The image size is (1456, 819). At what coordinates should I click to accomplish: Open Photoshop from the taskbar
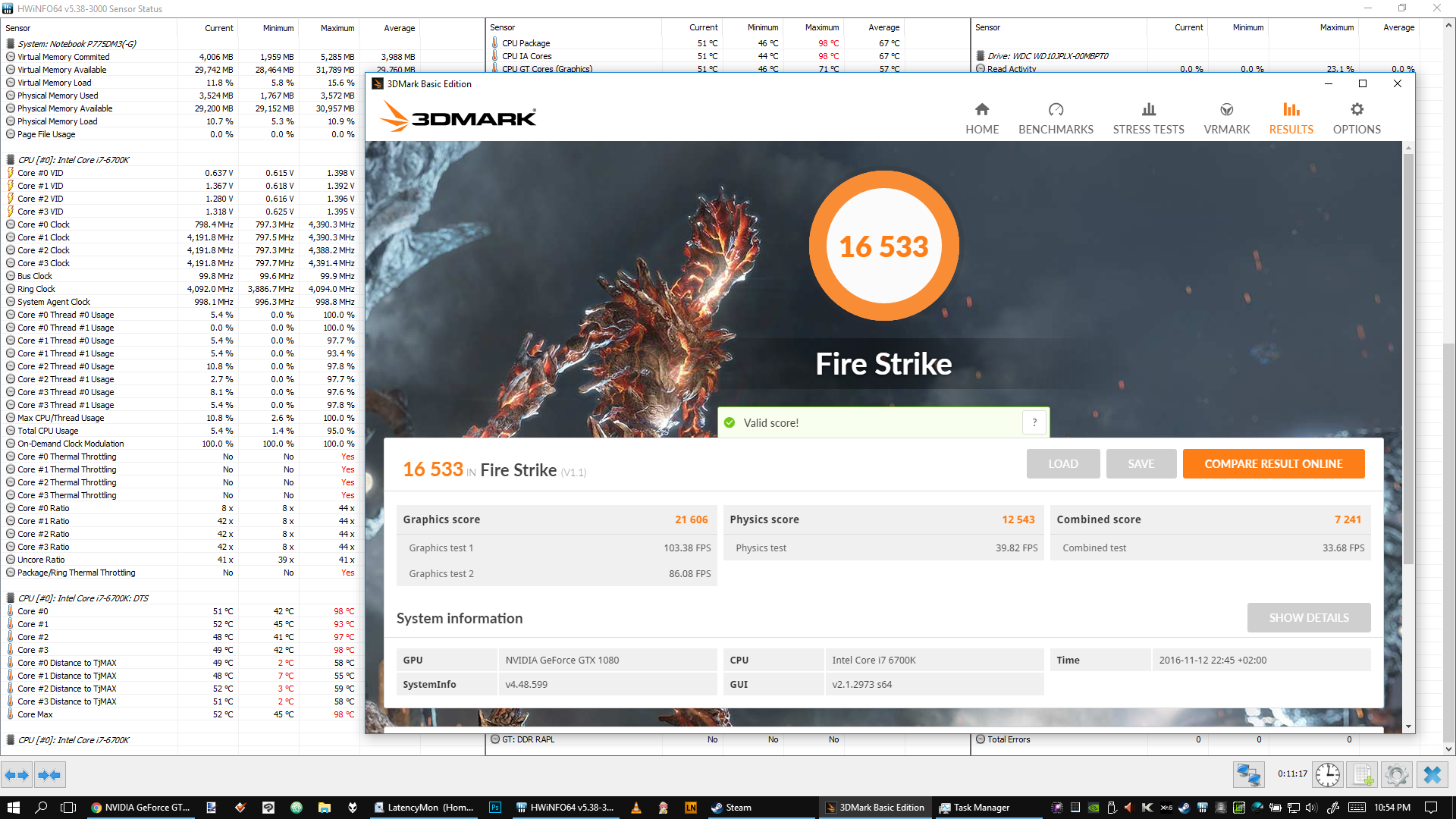pyautogui.click(x=495, y=808)
